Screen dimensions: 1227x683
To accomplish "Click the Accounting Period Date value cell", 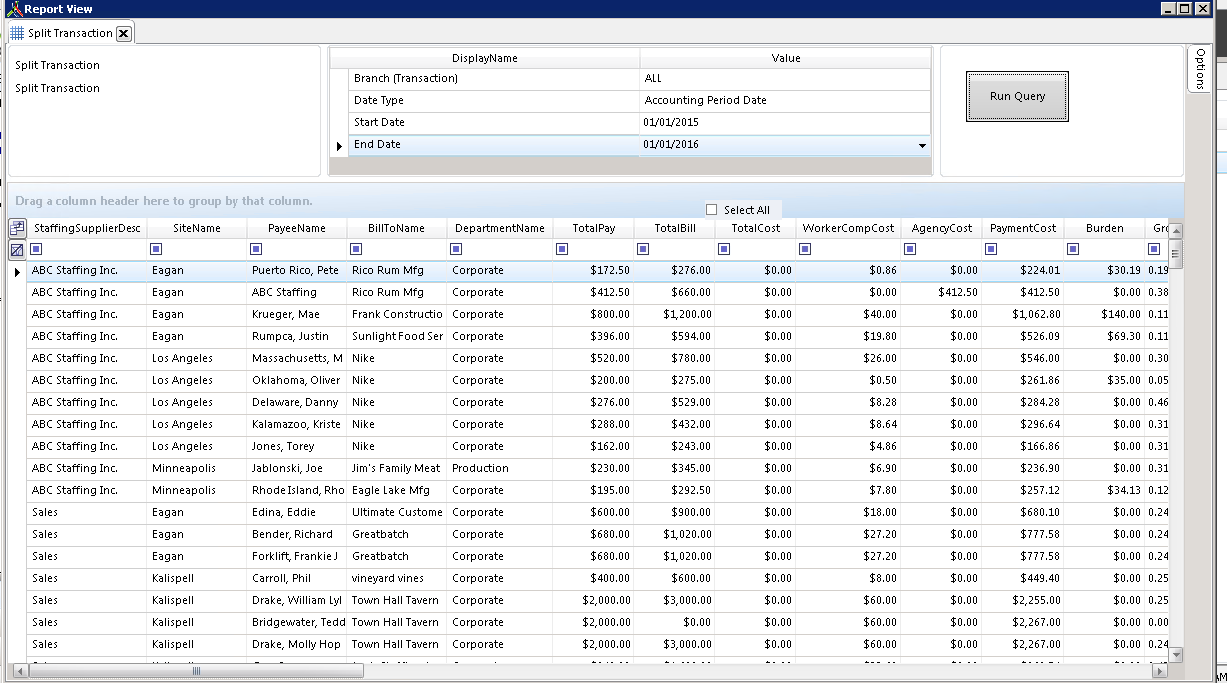I will [785, 101].
